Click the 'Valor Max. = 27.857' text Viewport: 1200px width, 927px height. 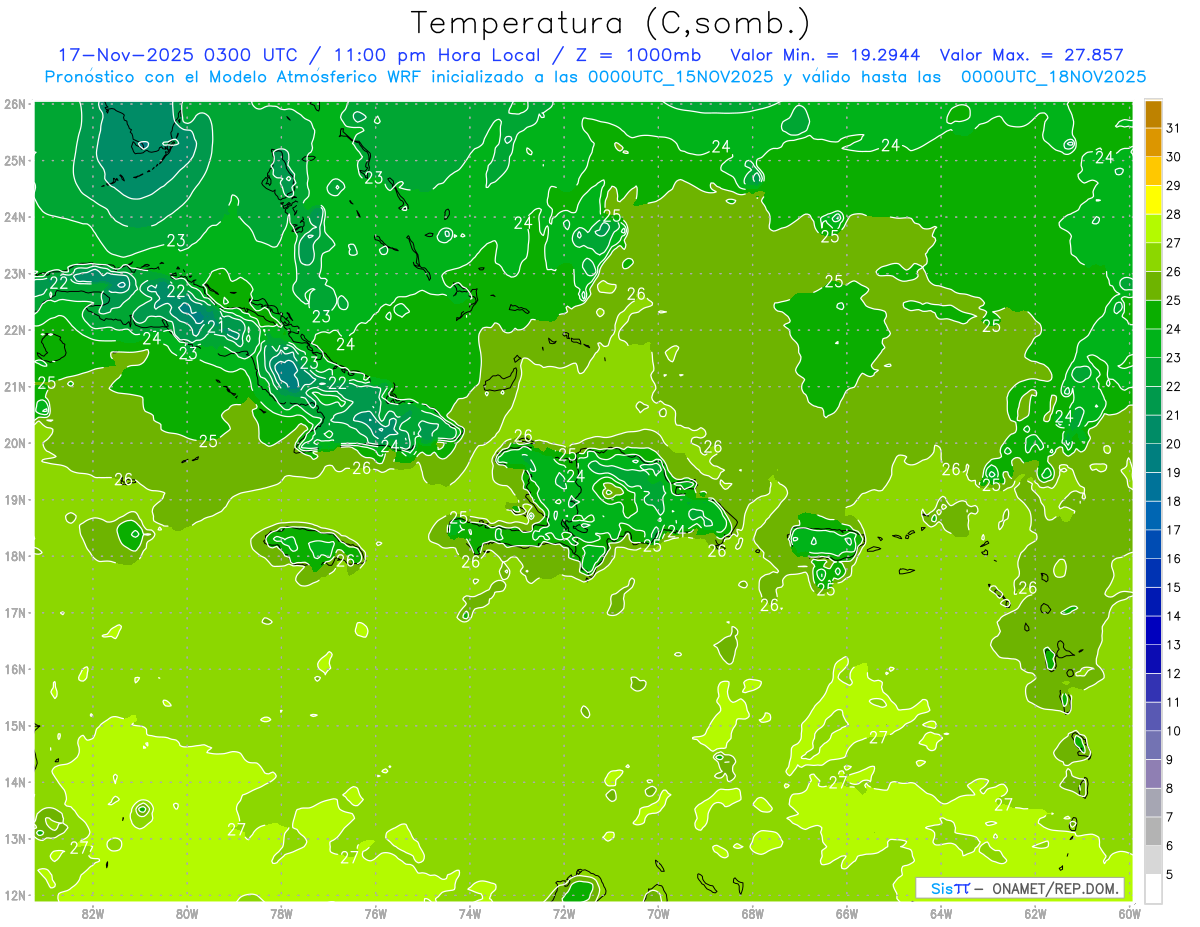point(1031,55)
